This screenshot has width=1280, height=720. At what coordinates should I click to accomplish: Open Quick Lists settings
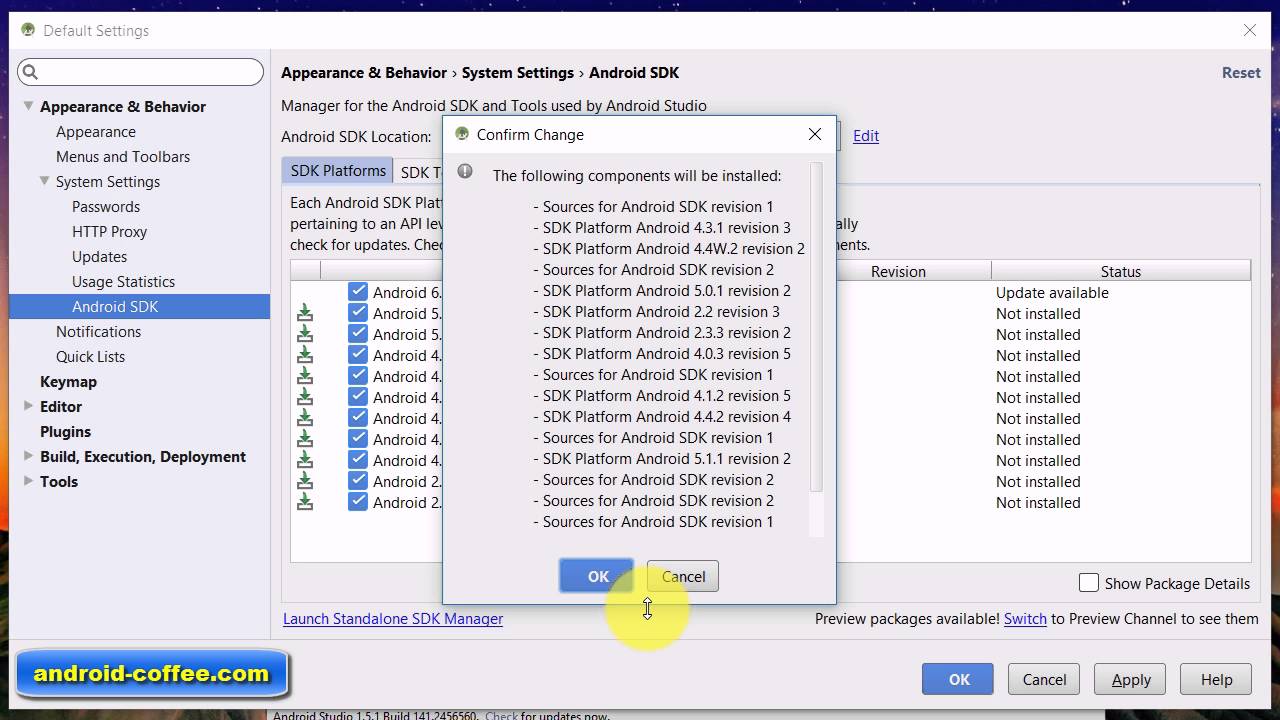[90, 356]
